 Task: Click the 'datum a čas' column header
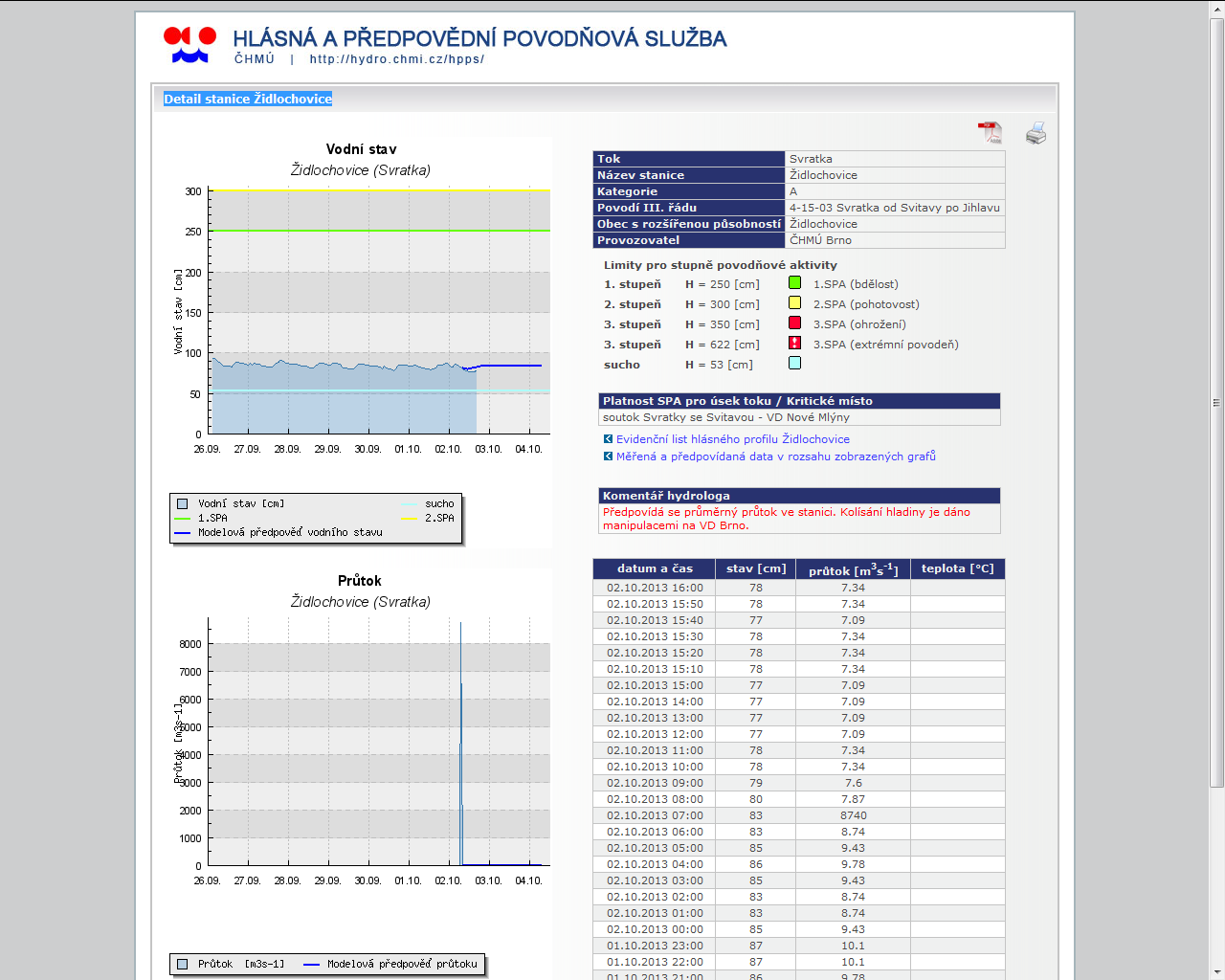[x=655, y=568]
